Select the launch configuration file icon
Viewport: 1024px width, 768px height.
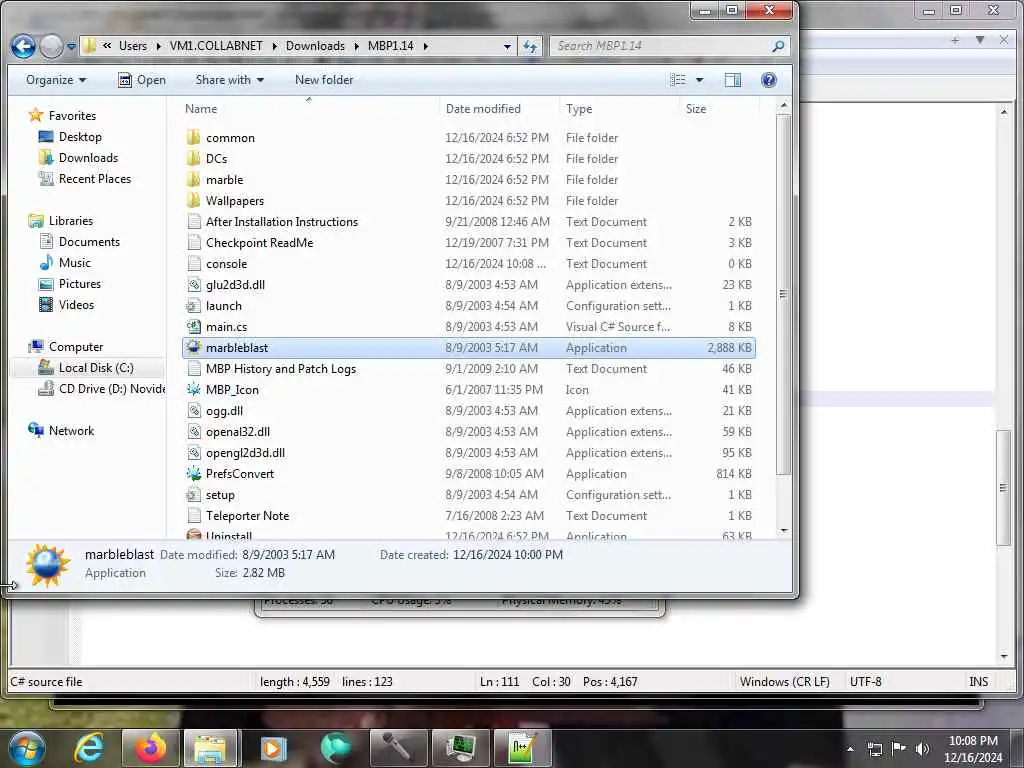coord(193,305)
